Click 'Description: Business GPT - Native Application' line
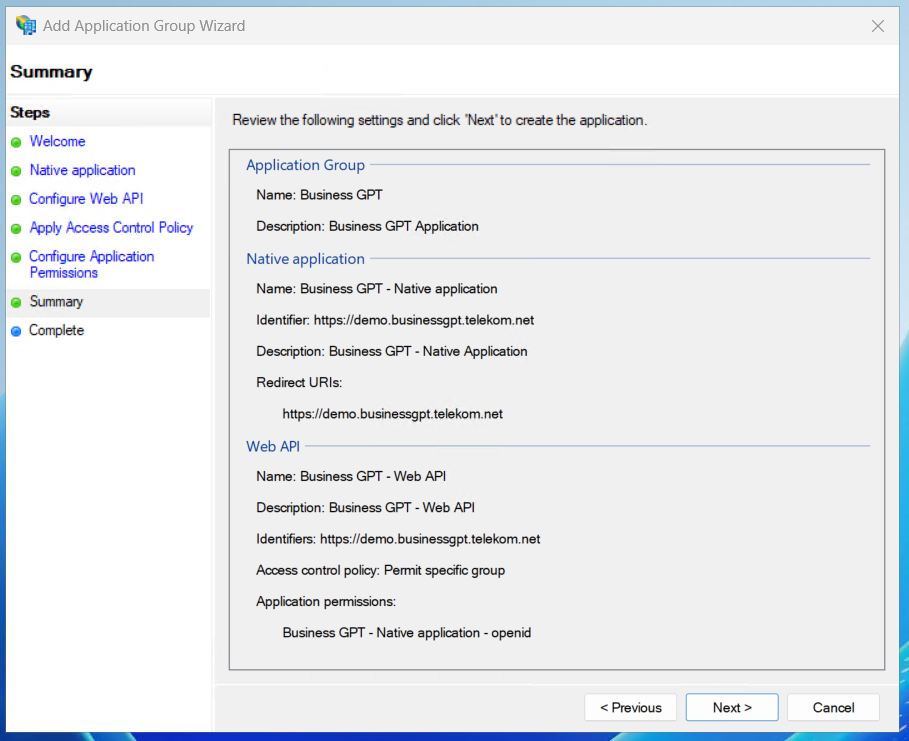The width and height of the screenshot is (909, 741). (x=392, y=351)
